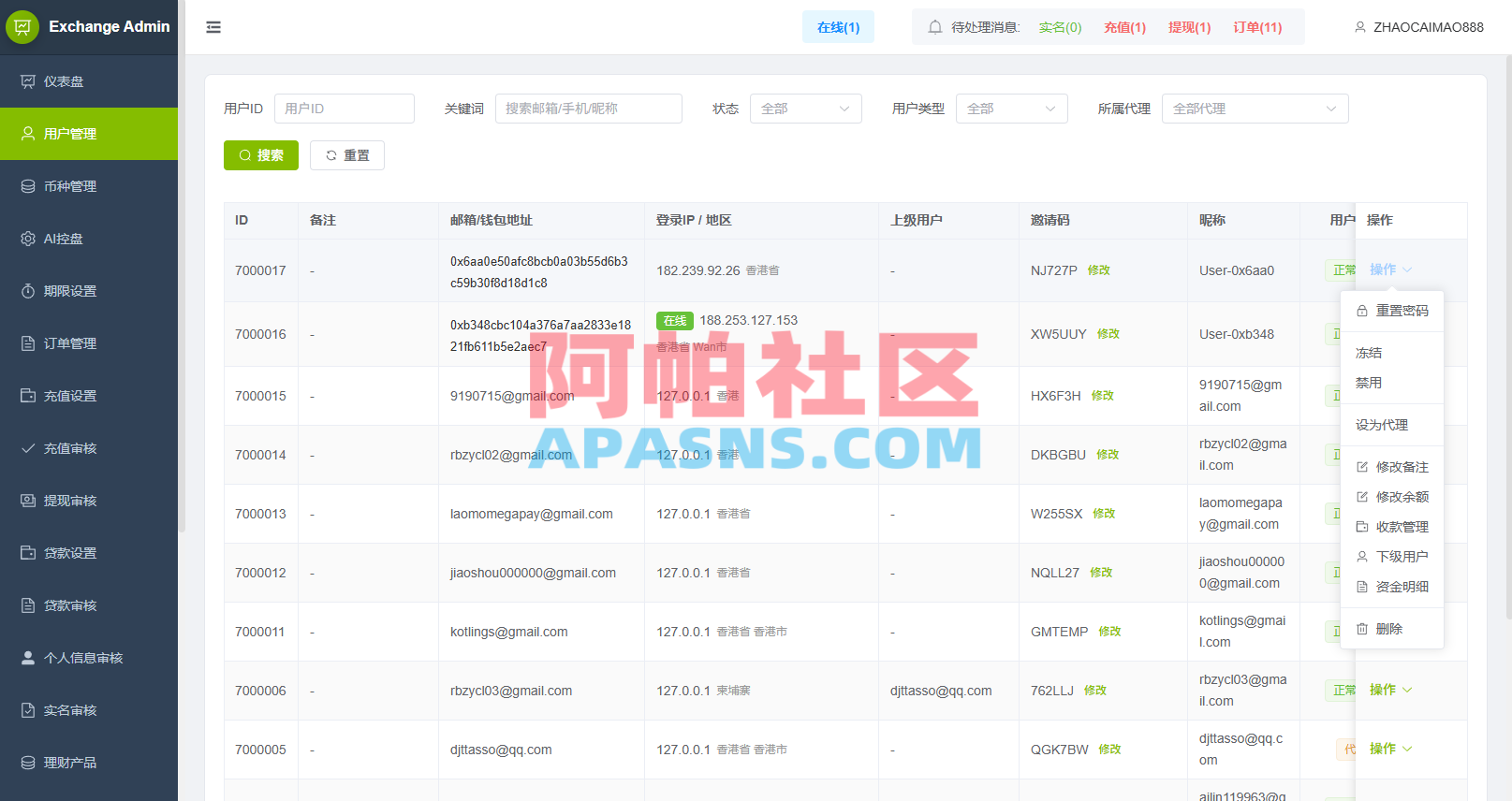Click the 个人信息审核 person icon

point(28,658)
